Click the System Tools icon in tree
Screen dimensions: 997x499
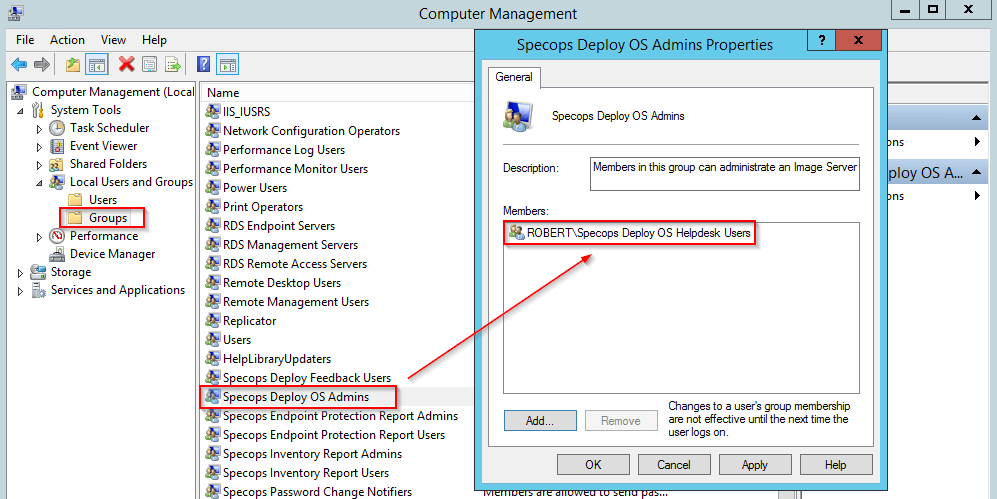tap(38, 110)
